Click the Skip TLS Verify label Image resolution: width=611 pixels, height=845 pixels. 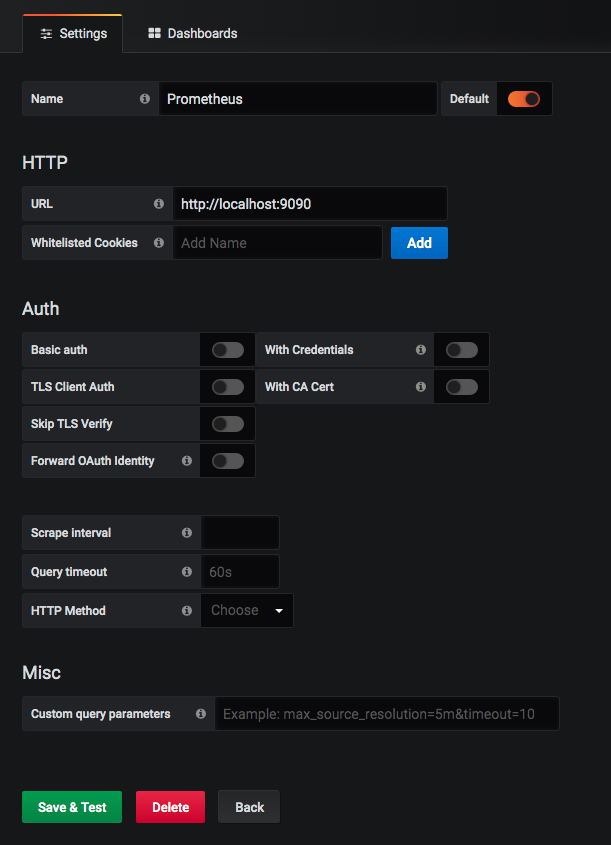tap(71, 424)
